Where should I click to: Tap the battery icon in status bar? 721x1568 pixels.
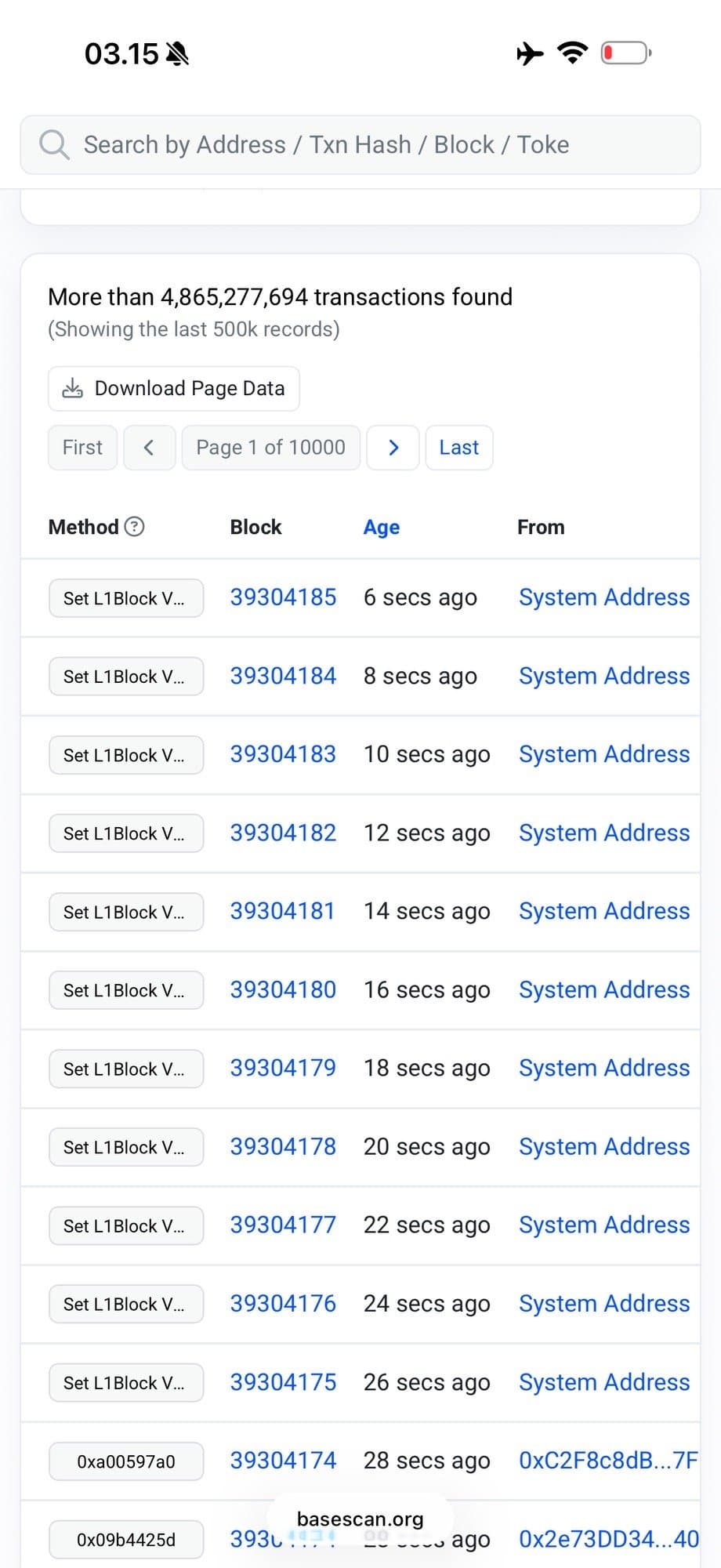point(625,53)
